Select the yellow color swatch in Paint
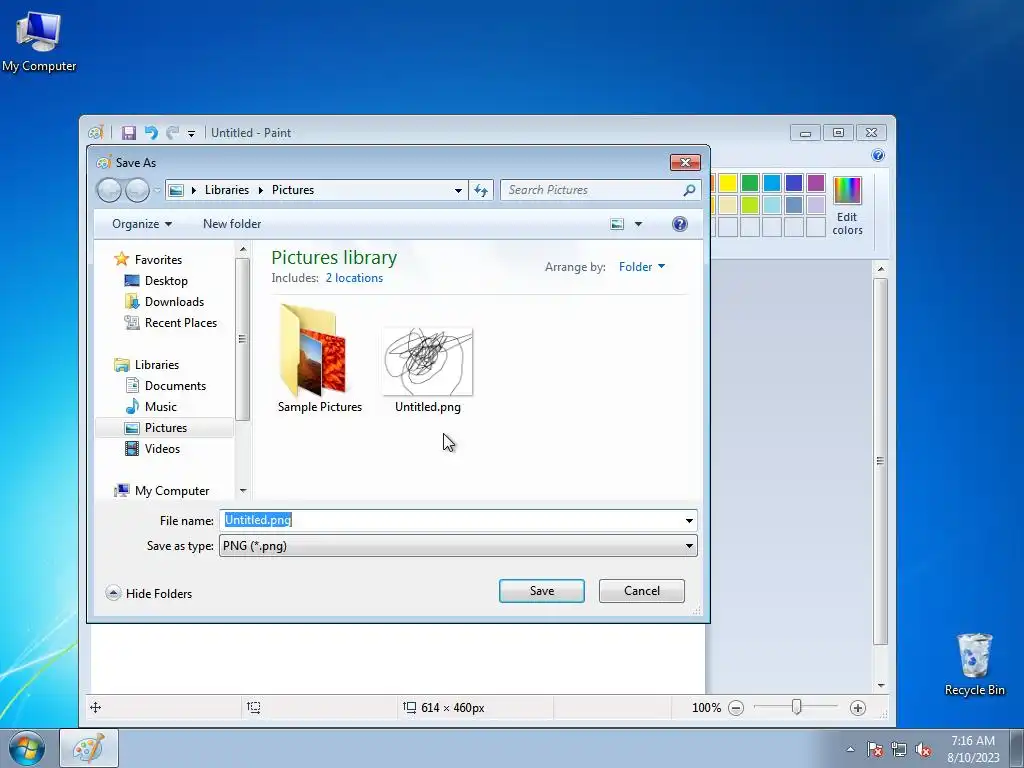Image resolution: width=1024 pixels, height=768 pixels. coord(728,183)
